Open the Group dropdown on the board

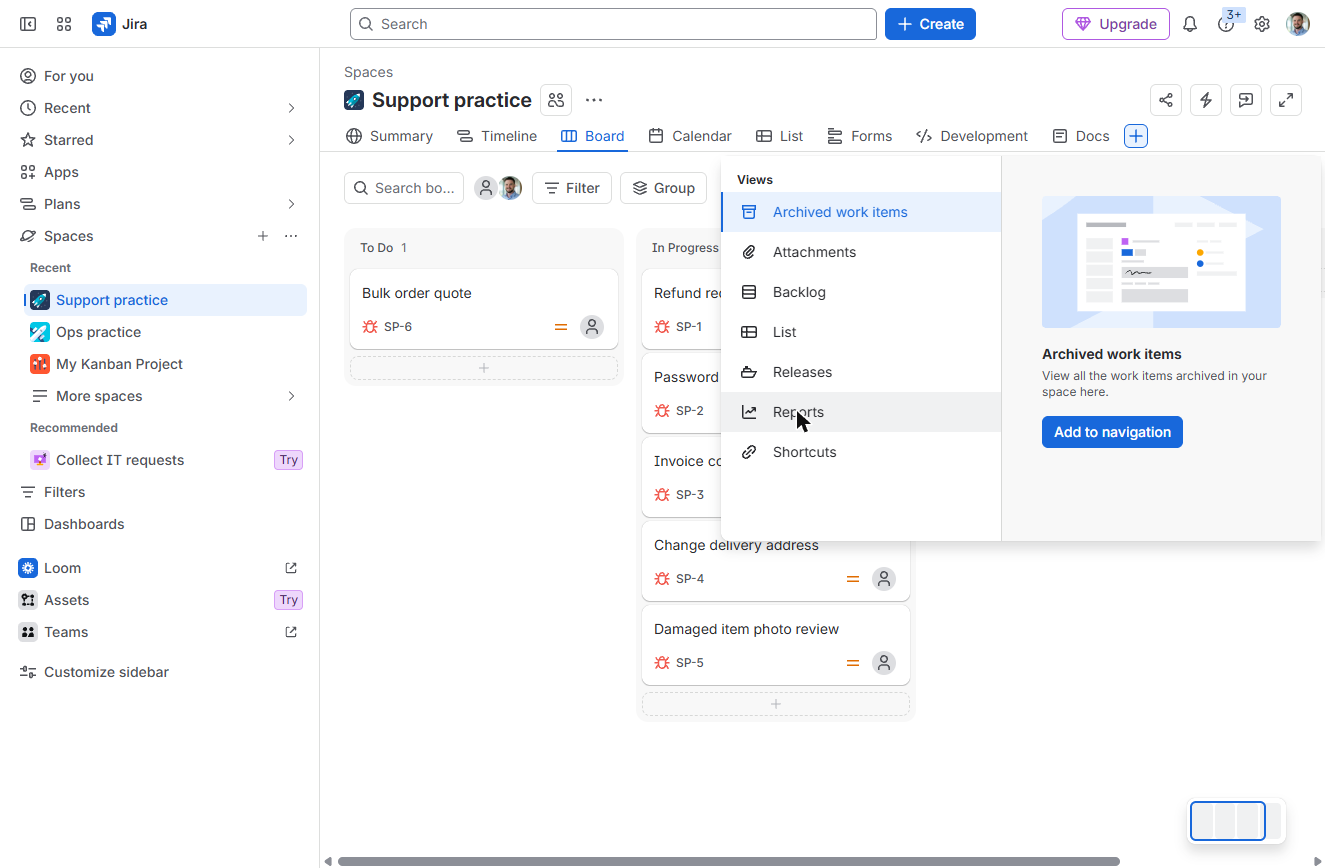coord(664,188)
